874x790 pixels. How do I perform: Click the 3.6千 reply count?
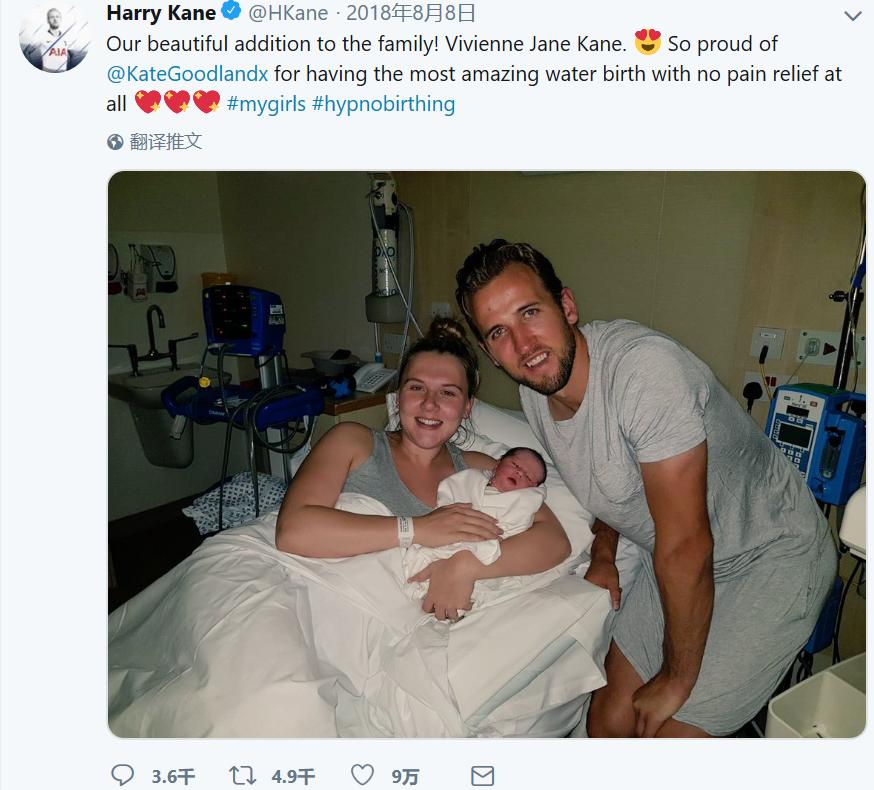(x=173, y=776)
